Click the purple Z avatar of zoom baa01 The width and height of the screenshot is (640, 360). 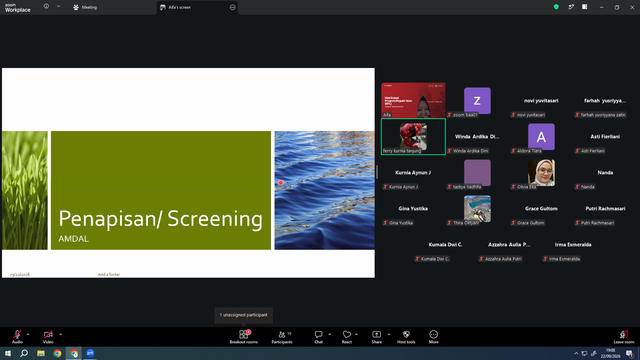[x=477, y=100]
